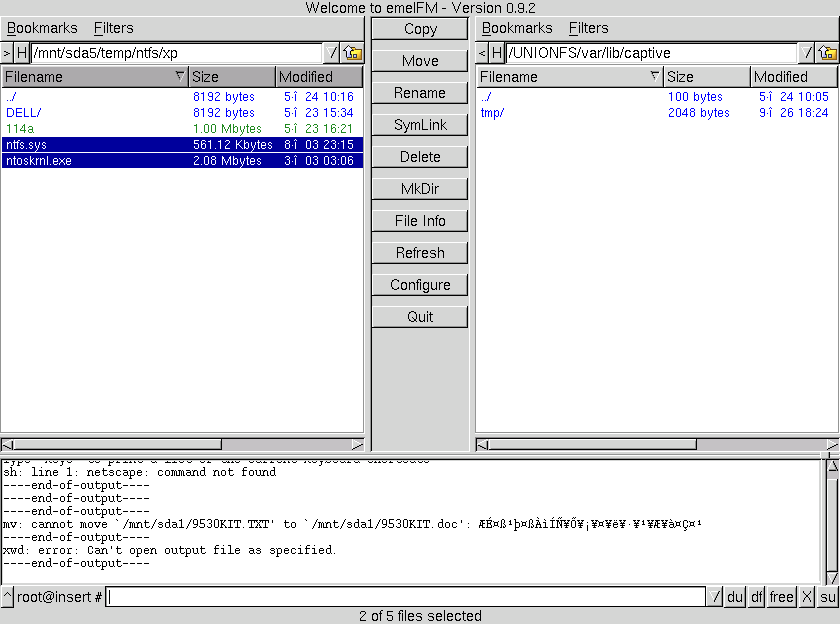Click the right panel home directory icon
Image resolution: width=840 pixels, height=624 pixels.
pyautogui.click(x=828, y=53)
